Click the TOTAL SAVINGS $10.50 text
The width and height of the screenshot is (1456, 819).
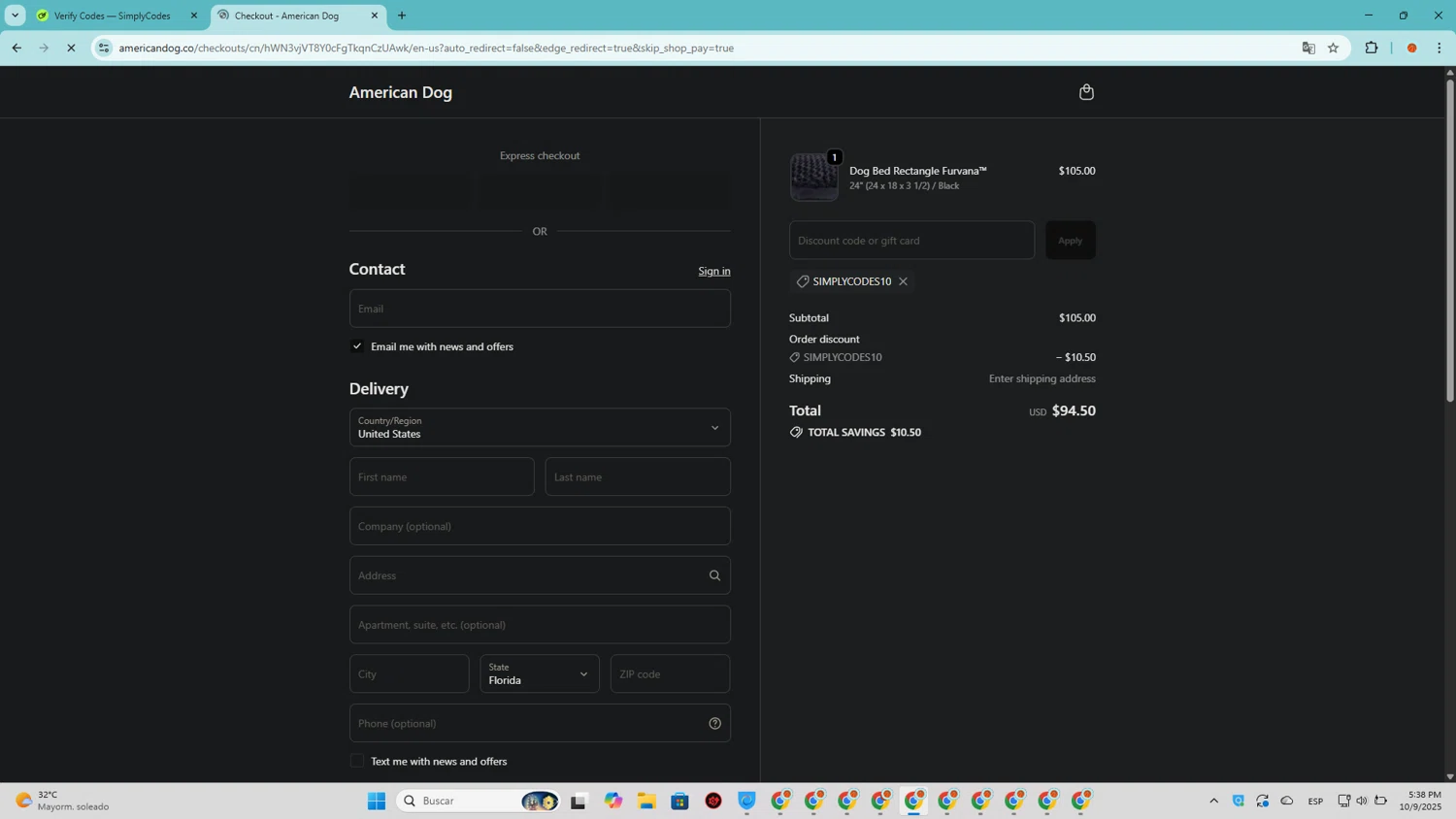click(x=864, y=433)
